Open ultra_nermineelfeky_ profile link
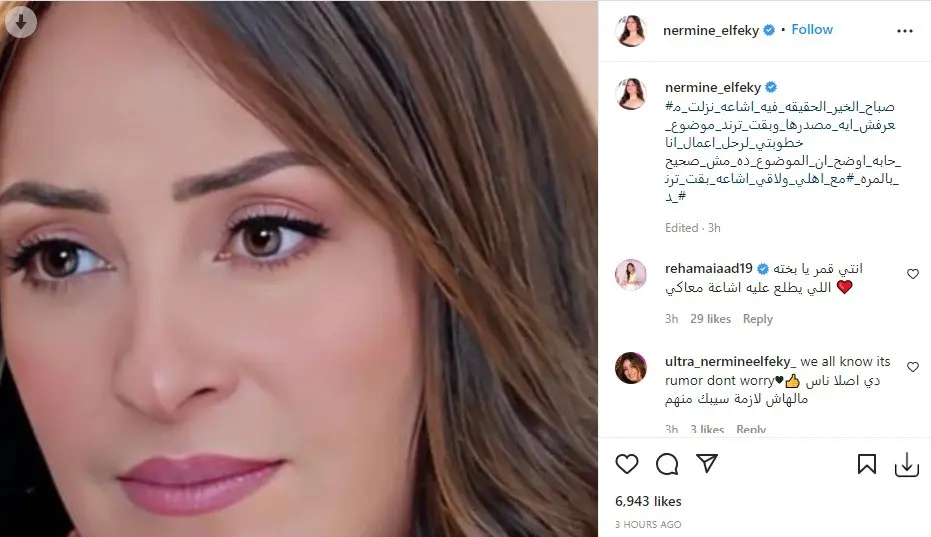The image size is (931, 537). (x=730, y=362)
